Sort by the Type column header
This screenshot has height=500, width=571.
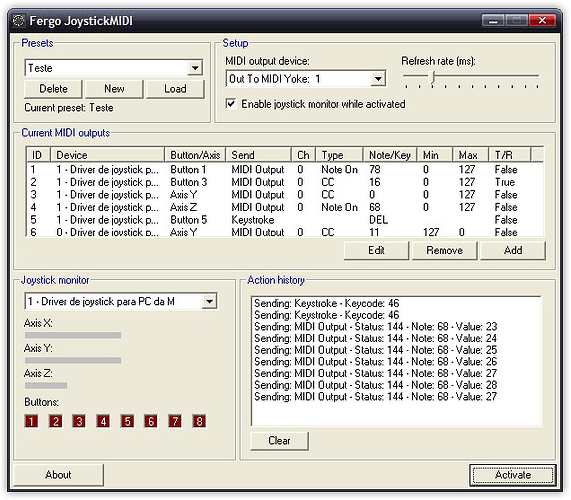point(339,155)
